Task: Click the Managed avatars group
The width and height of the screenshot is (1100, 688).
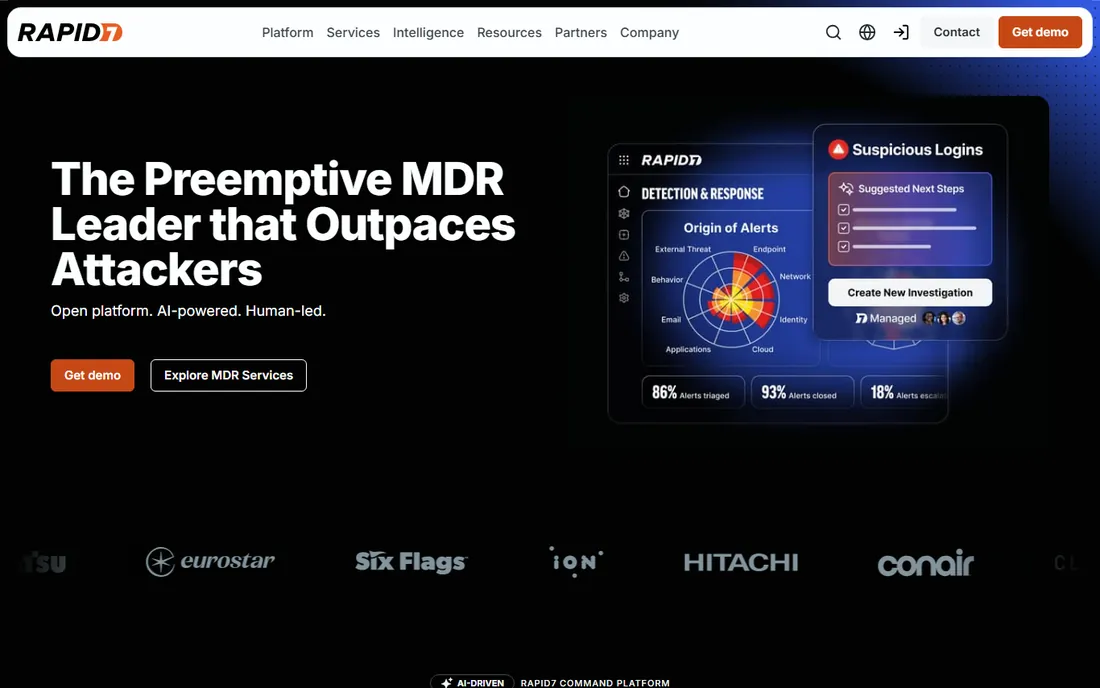Action: (x=944, y=318)
